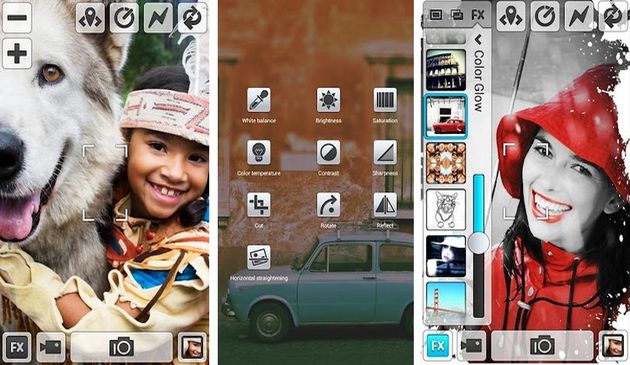This screenshot has height=365, width=630.
Task: Click the dark lower part of effect slider
Action: 479,285
